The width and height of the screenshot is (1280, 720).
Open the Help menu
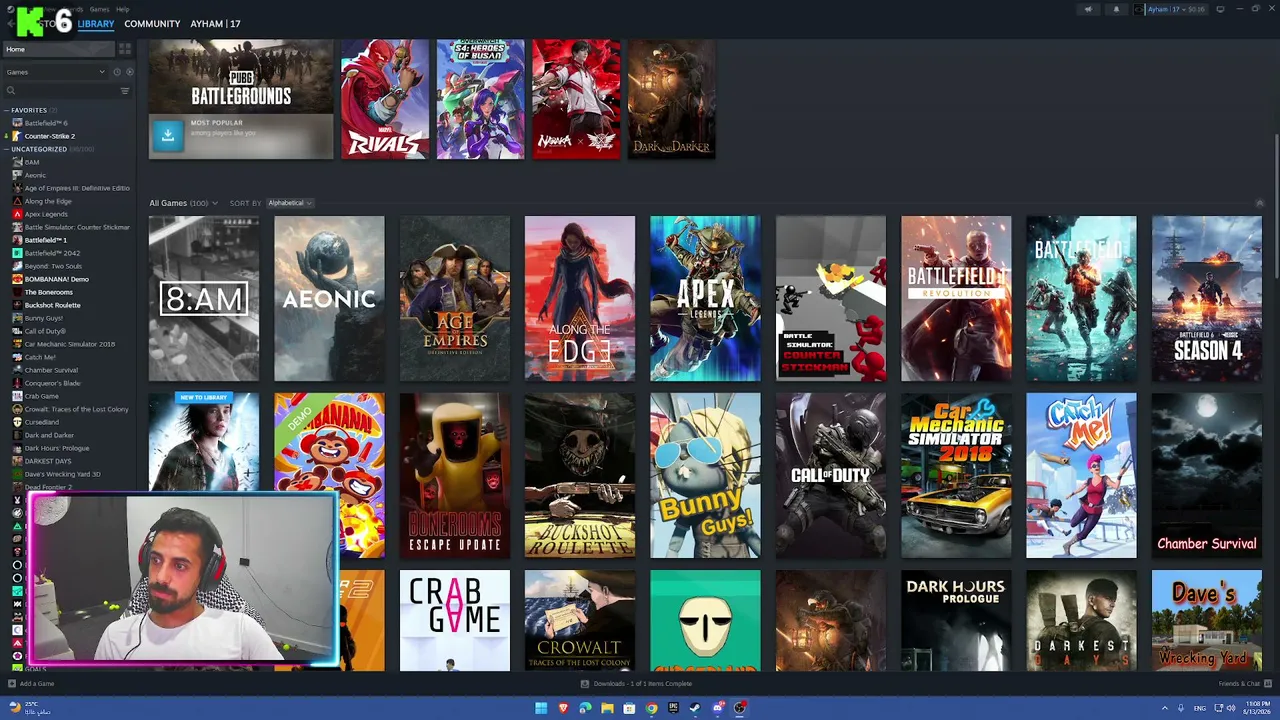122,9
